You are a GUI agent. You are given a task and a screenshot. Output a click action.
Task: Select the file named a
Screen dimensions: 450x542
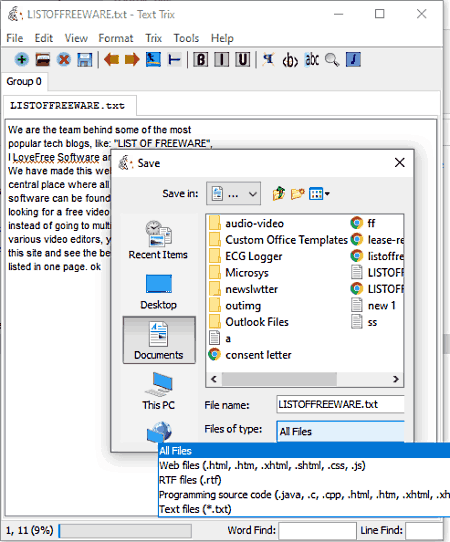[x=220, y=338]
